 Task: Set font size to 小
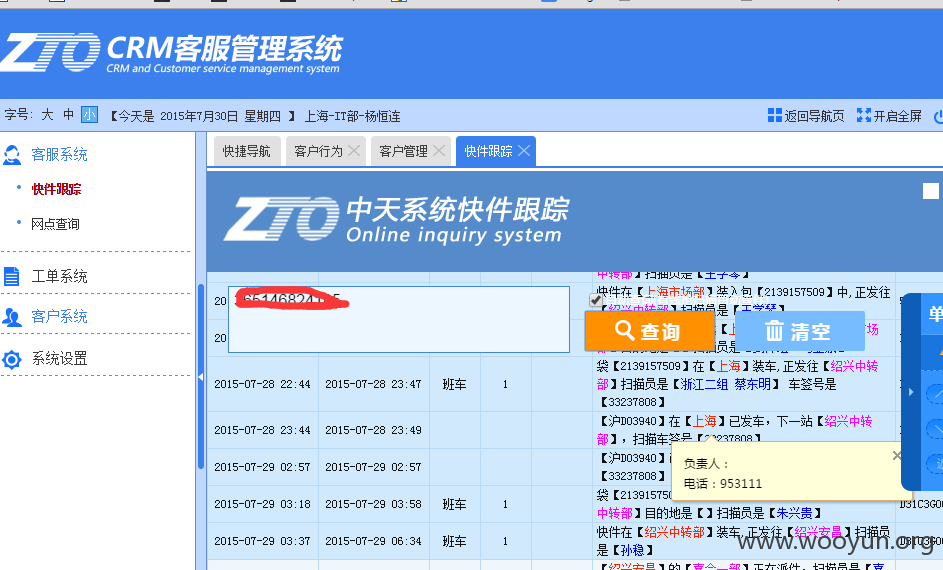point(90,115)
